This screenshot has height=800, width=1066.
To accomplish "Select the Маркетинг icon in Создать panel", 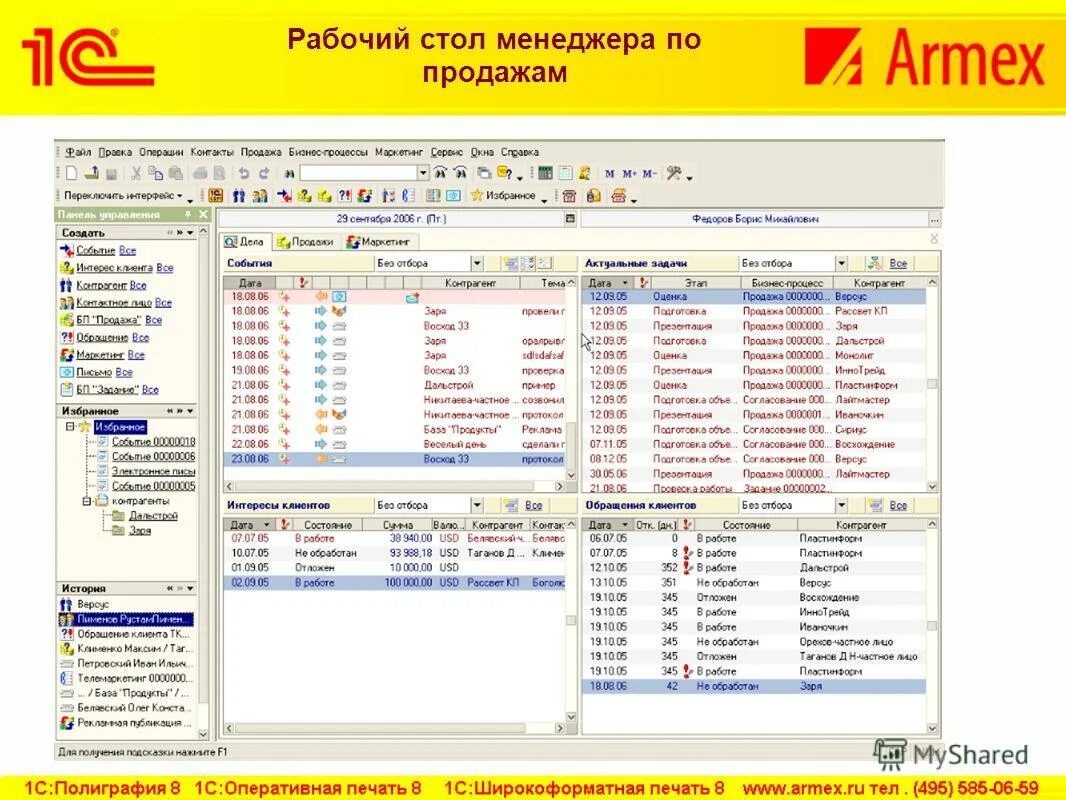I will pyautogui.click(x=66, y=352).
